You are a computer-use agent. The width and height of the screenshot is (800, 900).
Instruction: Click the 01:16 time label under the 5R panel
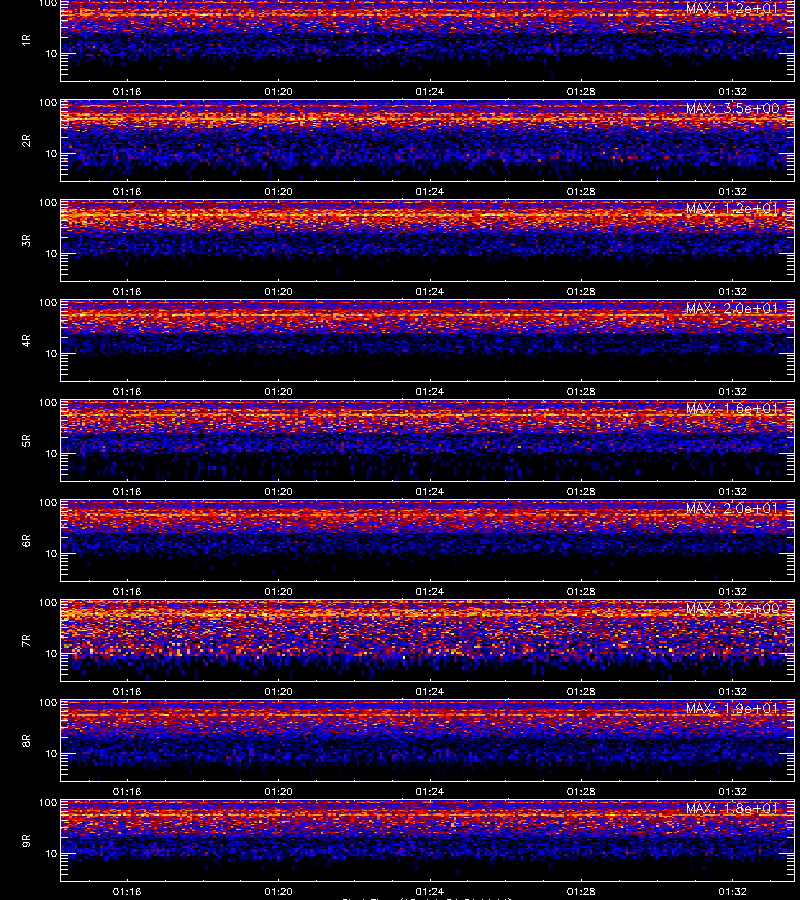point(127,491)
